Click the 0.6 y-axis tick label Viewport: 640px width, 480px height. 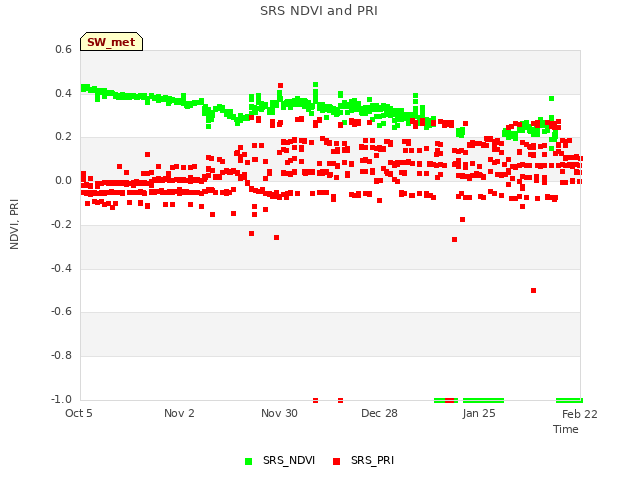pos(64,49)
